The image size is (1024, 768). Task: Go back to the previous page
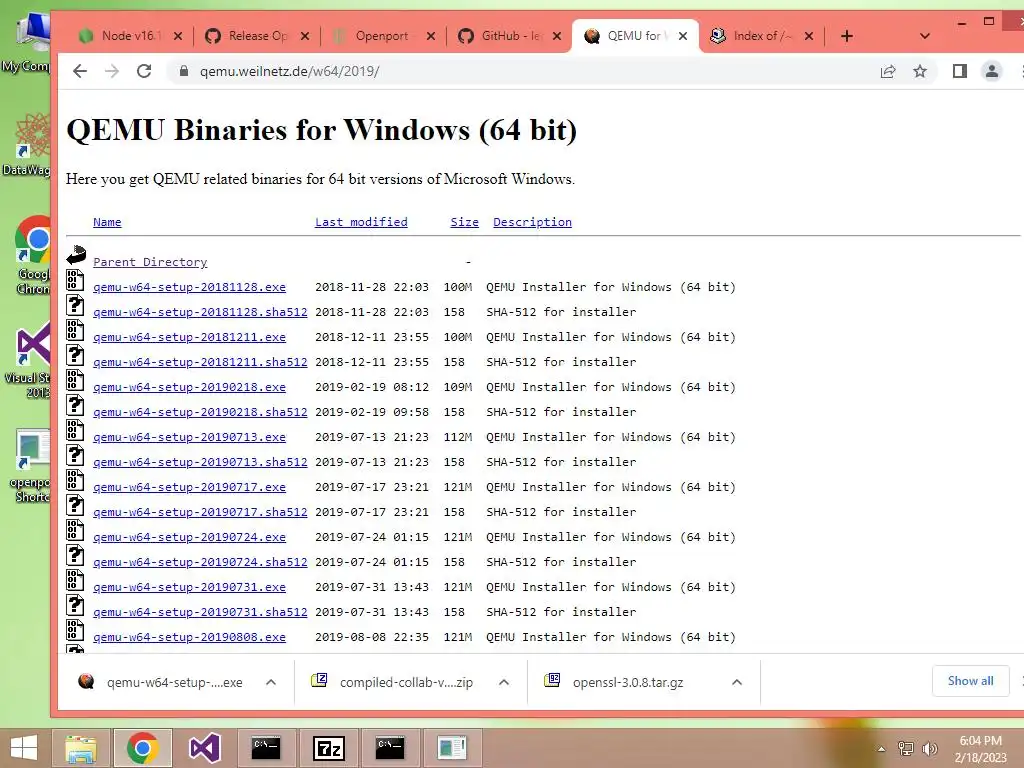80,71
